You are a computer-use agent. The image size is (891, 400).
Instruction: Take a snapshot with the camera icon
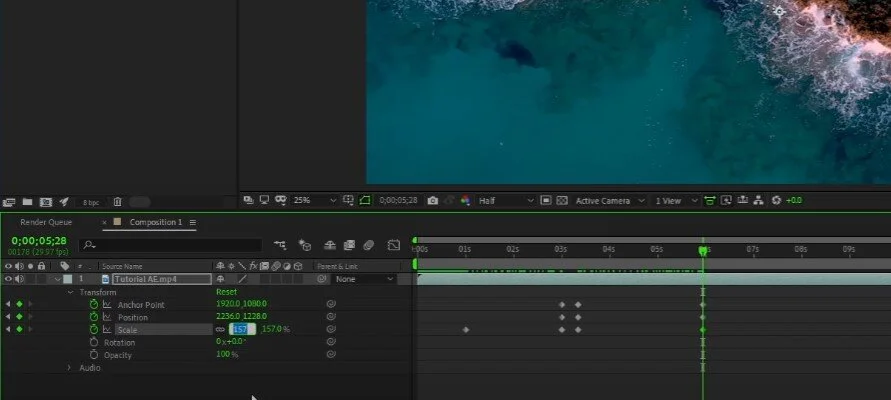coord(432,201)
